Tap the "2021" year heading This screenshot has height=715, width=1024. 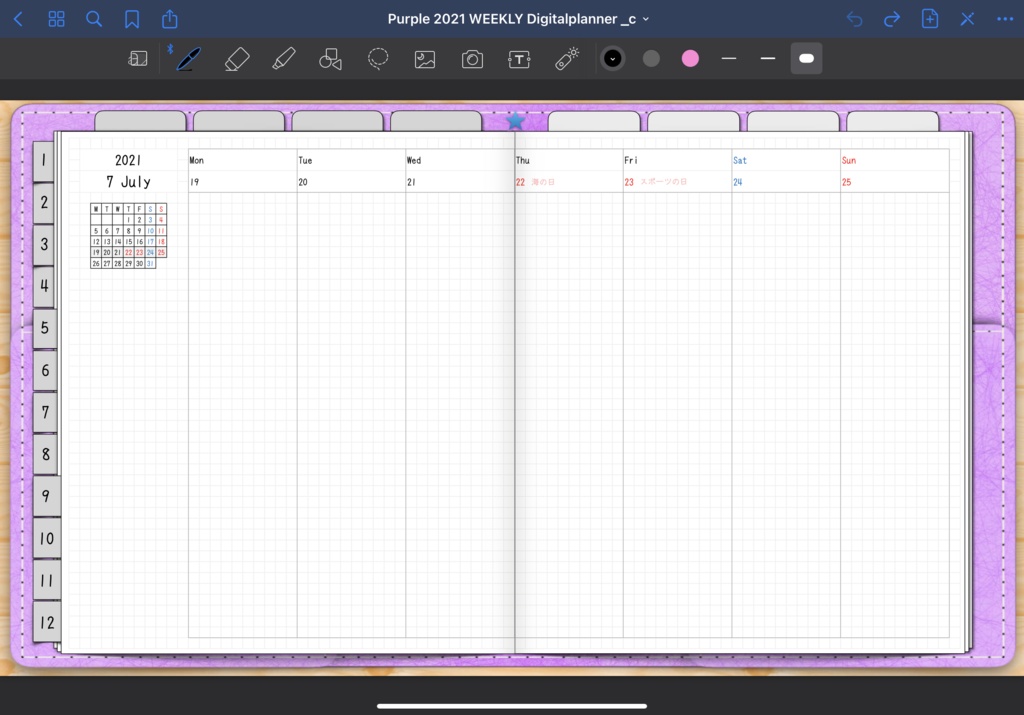click(128, 160)
